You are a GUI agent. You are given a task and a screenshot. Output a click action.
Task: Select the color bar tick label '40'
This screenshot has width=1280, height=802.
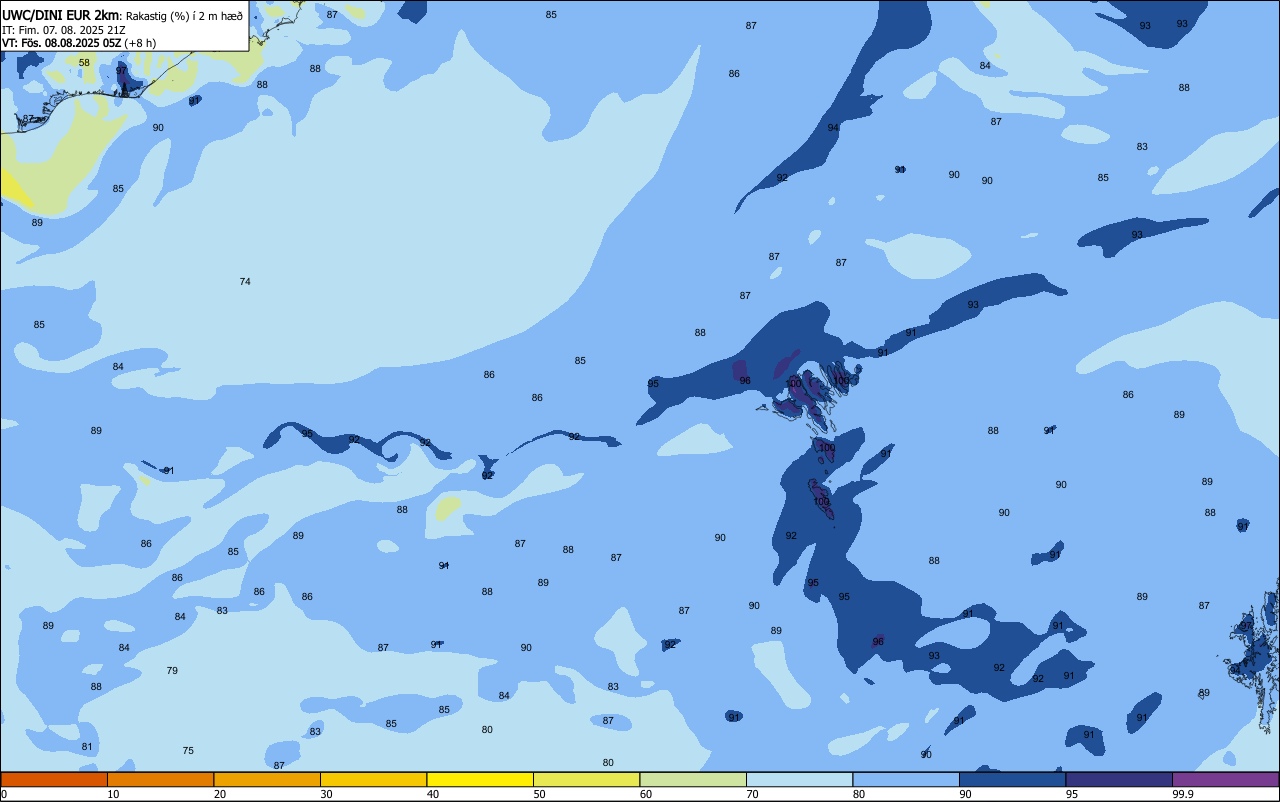(433, 794)
